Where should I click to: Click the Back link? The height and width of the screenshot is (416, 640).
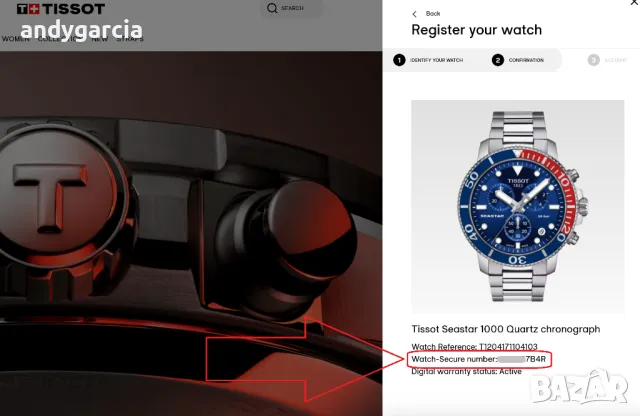433,14
